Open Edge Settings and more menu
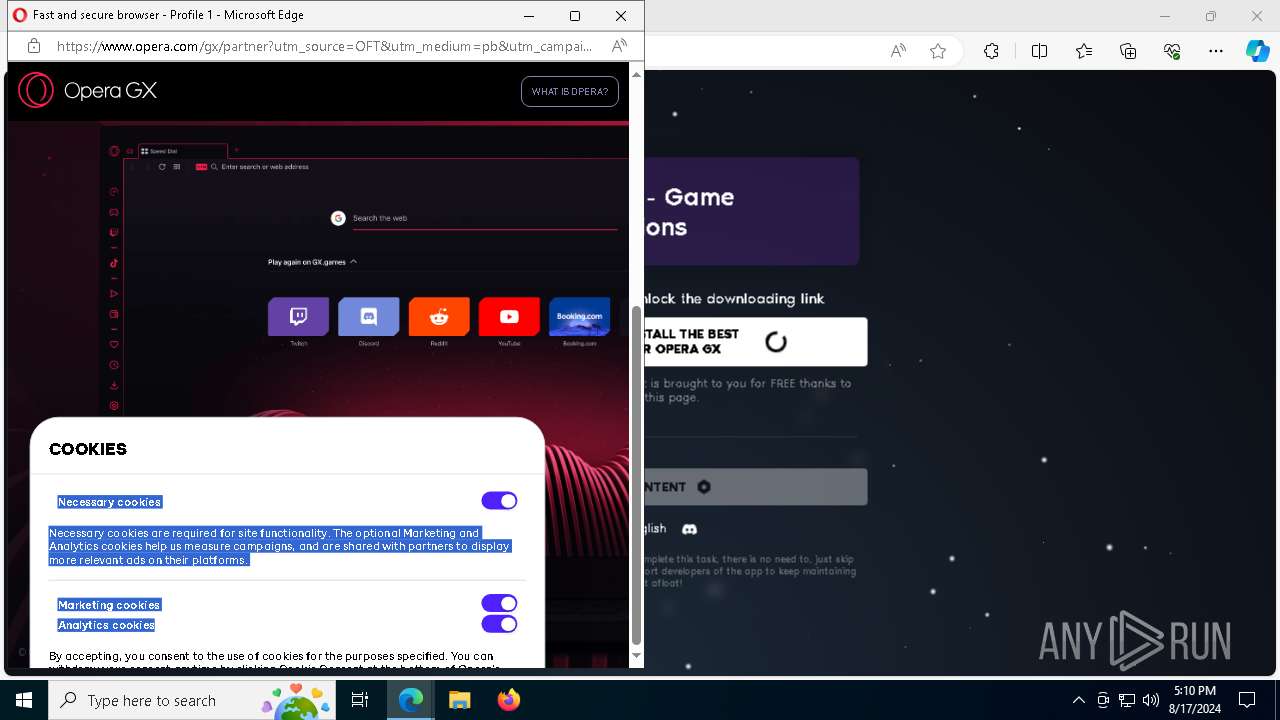This screenshot has height=720, width=1280. [x=1216, y=51]
